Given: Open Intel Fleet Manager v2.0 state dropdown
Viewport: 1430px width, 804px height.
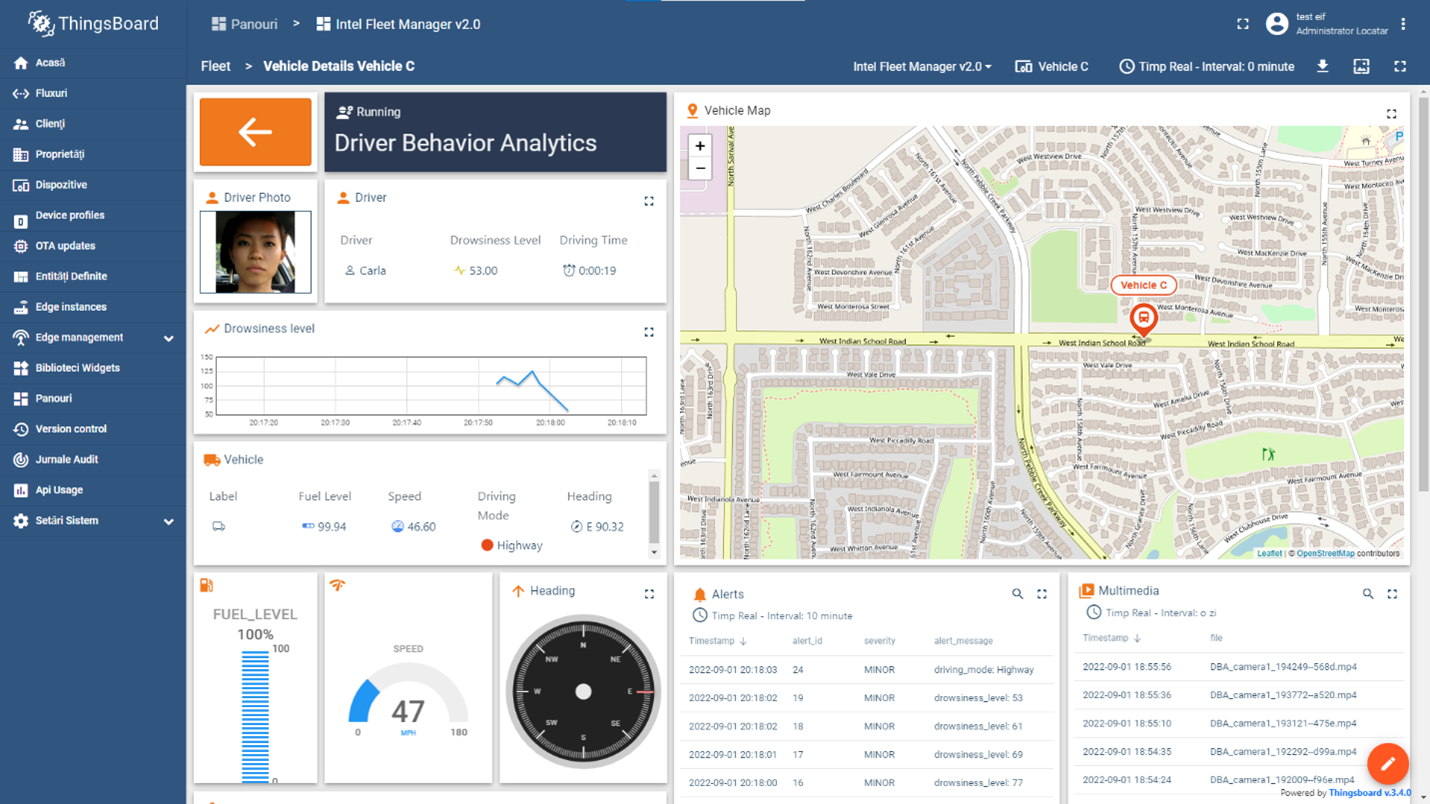Looking at the screenshot, I should [x=922, y=66].
